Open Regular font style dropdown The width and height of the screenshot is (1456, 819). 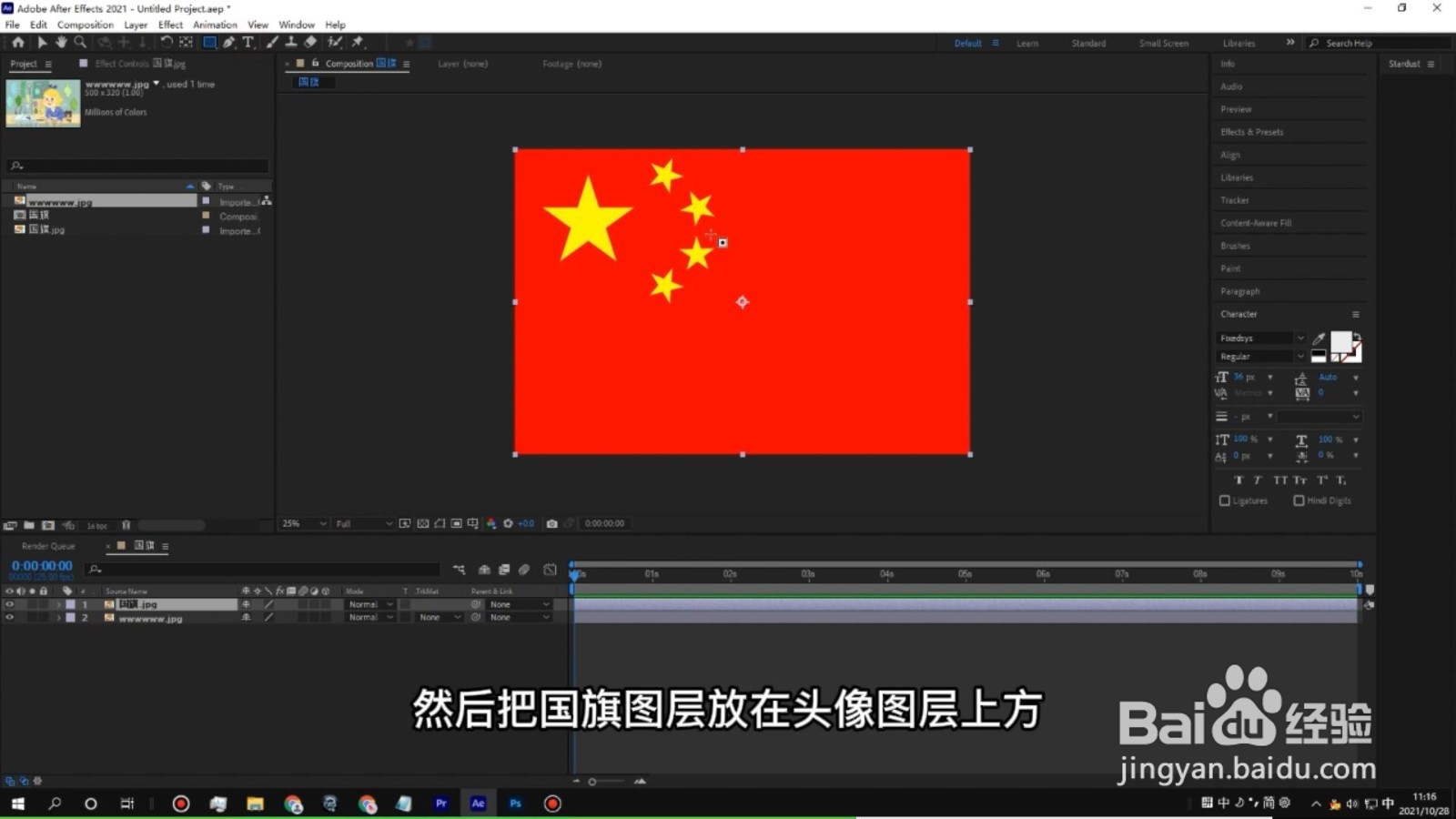pyautogui.click(x=1261, y=357)
